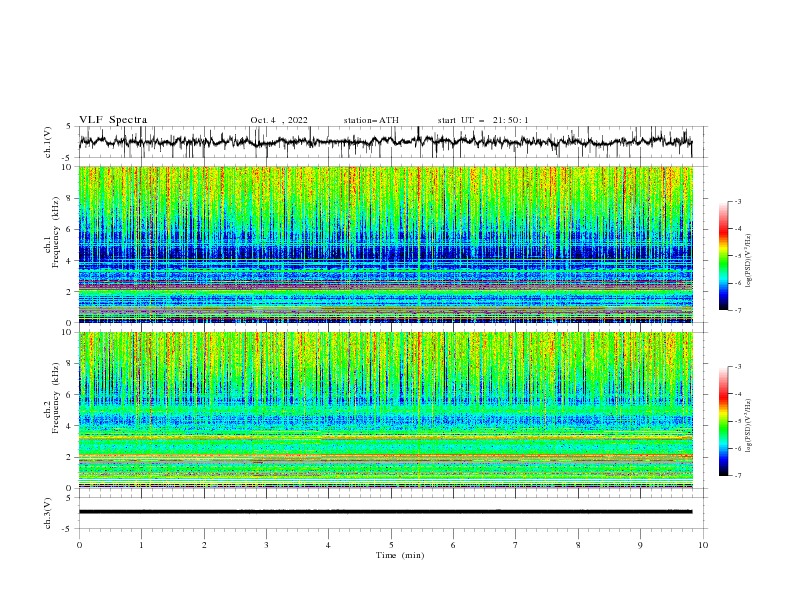Click the "0" tick on the time axis

point(79,545)
